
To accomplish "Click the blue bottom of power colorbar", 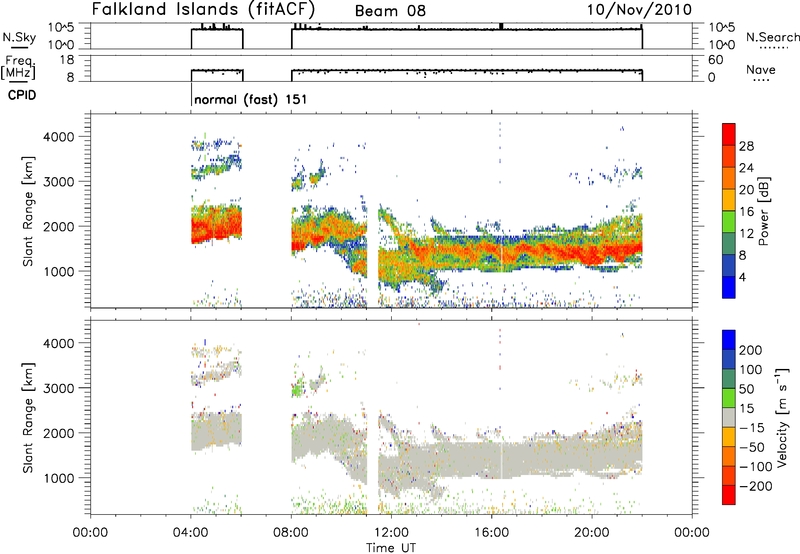I will (x=729, y=287).
